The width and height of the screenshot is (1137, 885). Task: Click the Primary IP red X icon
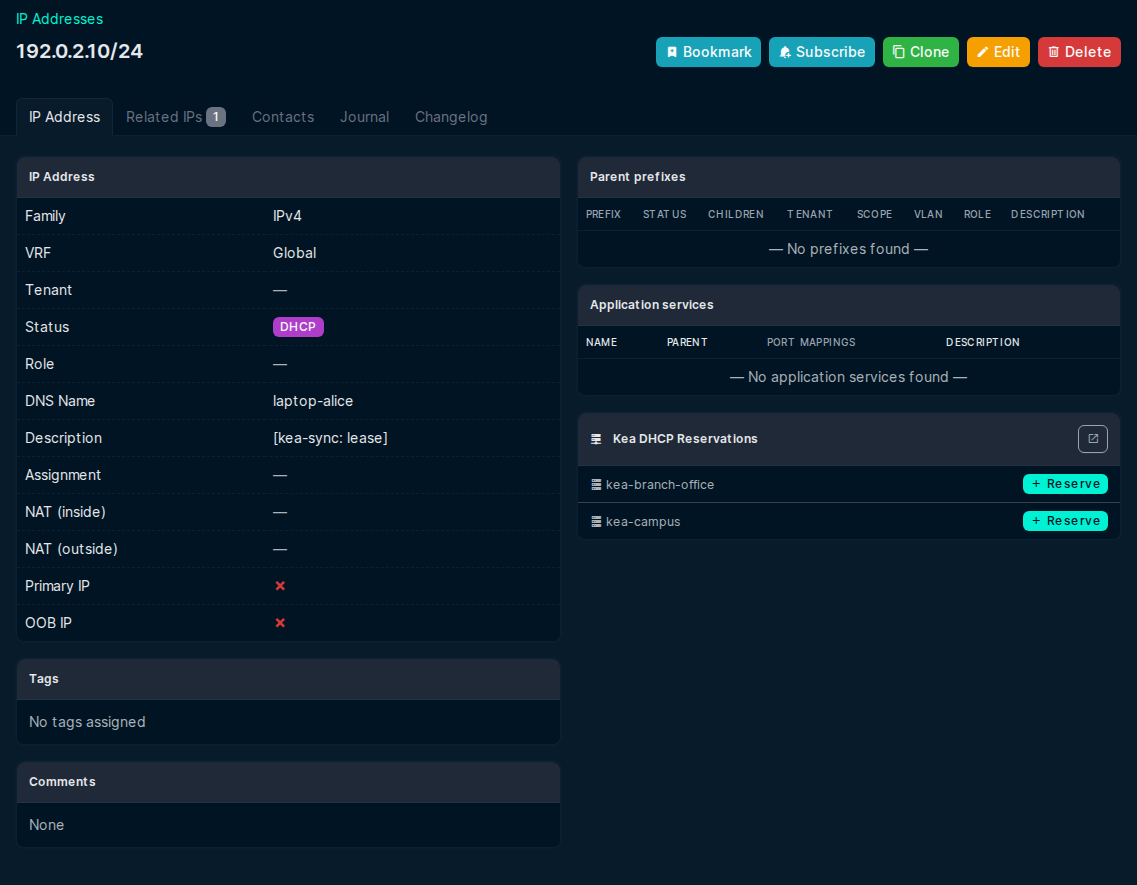coord(280,586)
